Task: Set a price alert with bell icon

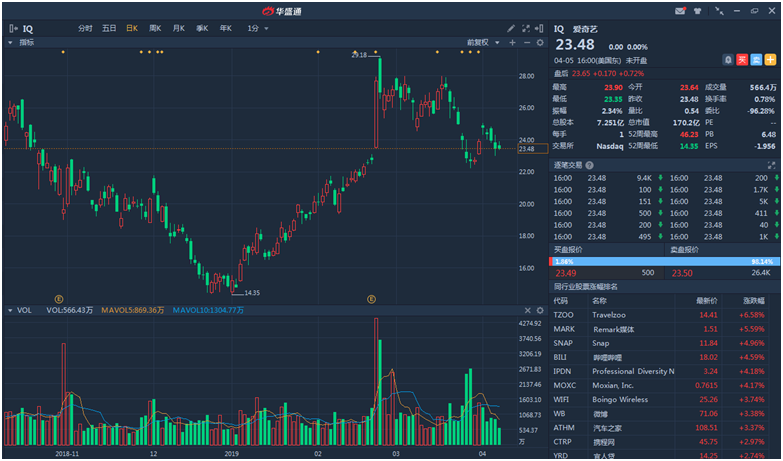Action: [728, 60]
